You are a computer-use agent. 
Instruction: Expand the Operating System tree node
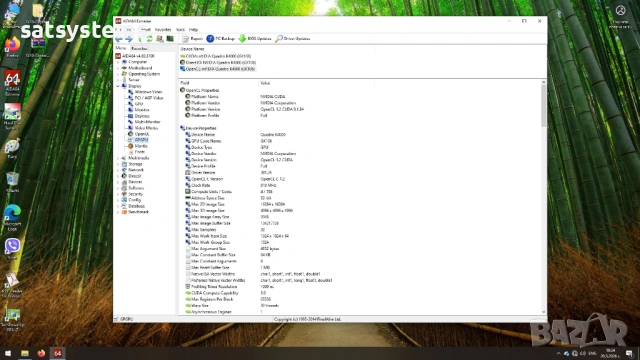pos(118,74)
